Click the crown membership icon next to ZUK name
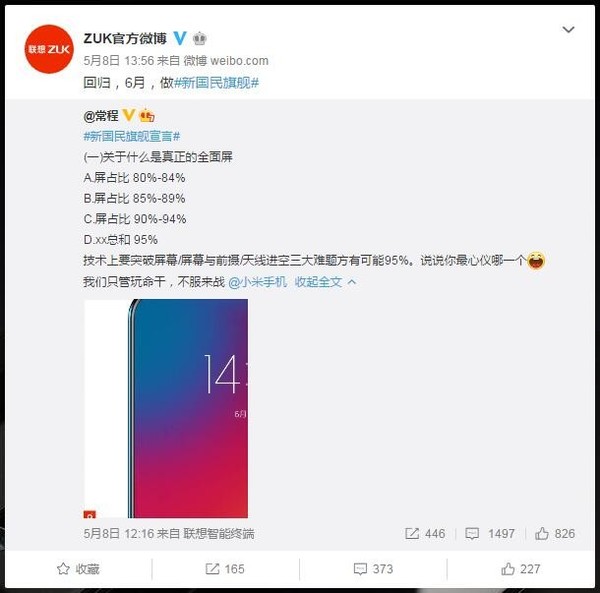Viewport: 600px width, 593px height. click(x=199, y=38)
